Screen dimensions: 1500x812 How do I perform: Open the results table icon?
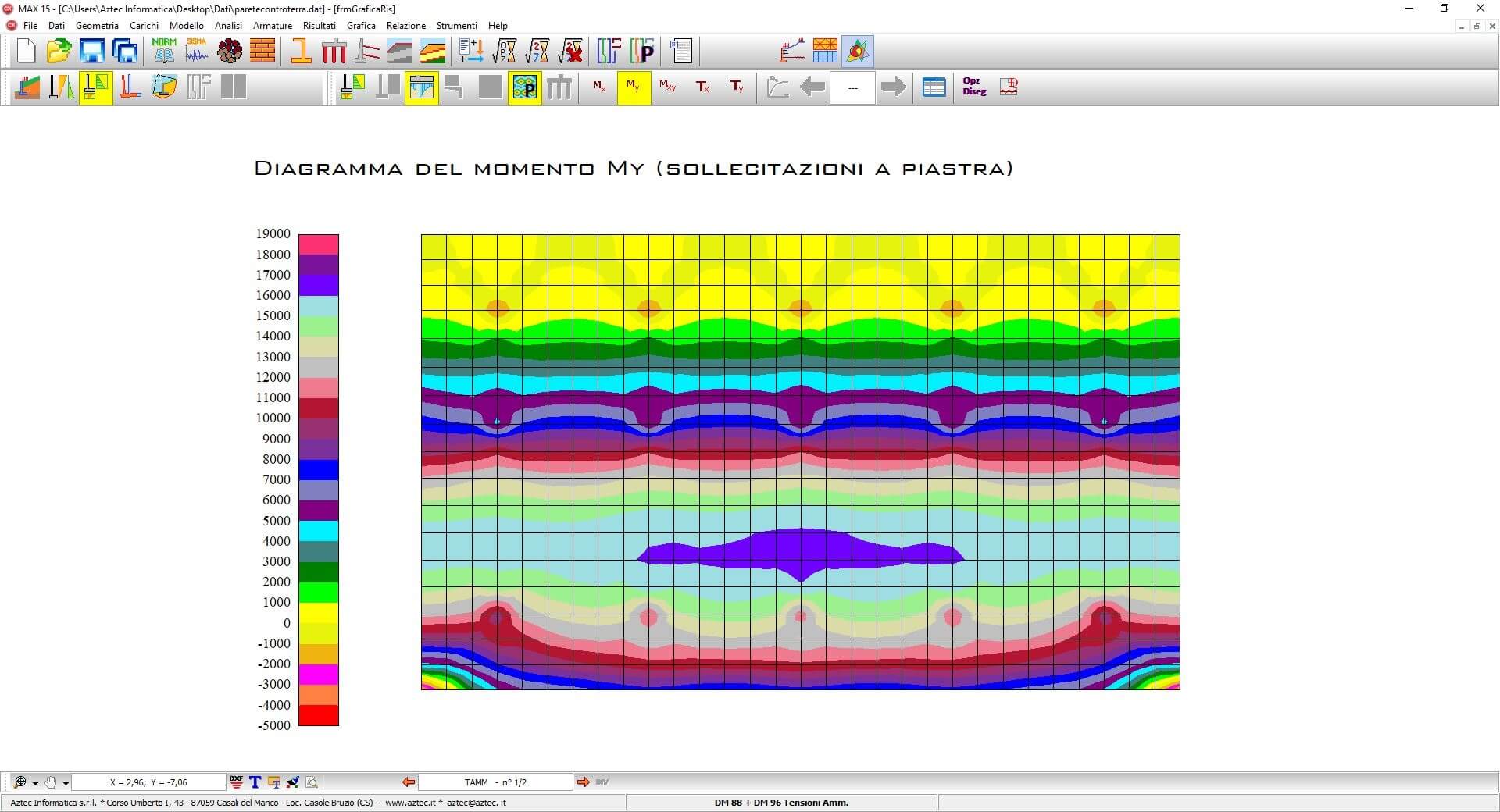coord(934,87)
